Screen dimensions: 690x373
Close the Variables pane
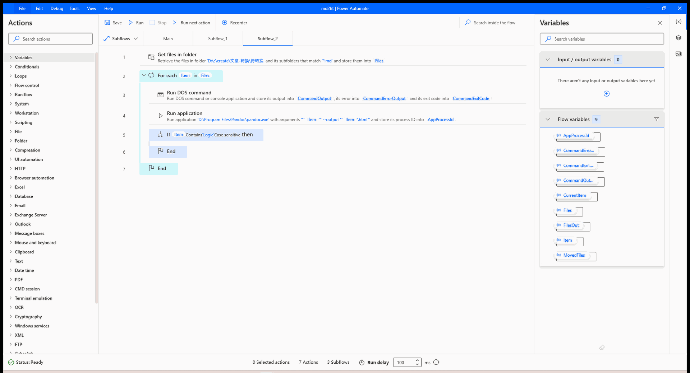click(x=660, y=23)
